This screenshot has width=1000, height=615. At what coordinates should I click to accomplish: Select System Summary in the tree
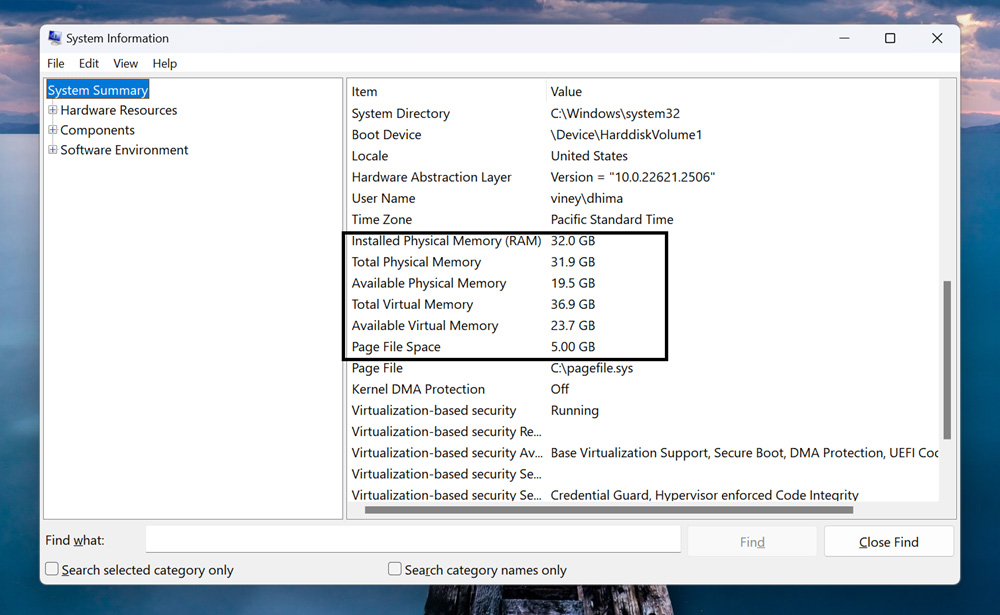[x=98, y=90]
